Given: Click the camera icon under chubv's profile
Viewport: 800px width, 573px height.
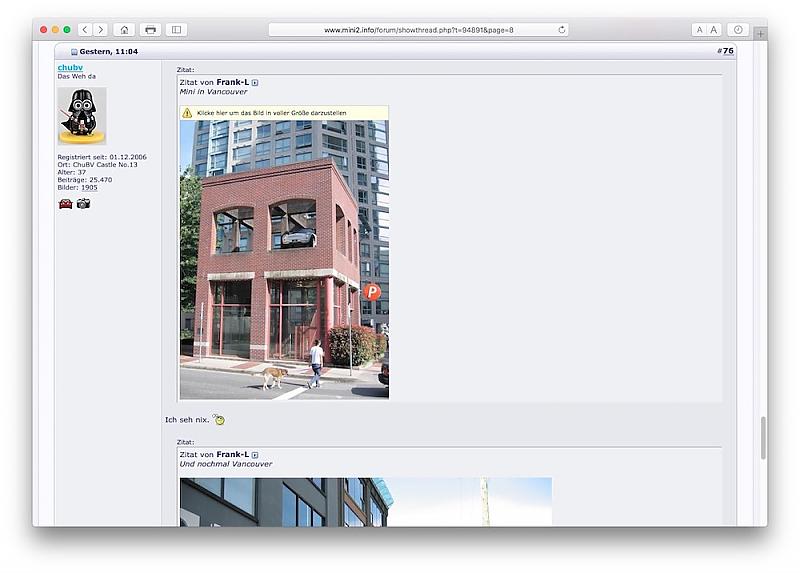Looking at the screenshot, I should 83,203.
